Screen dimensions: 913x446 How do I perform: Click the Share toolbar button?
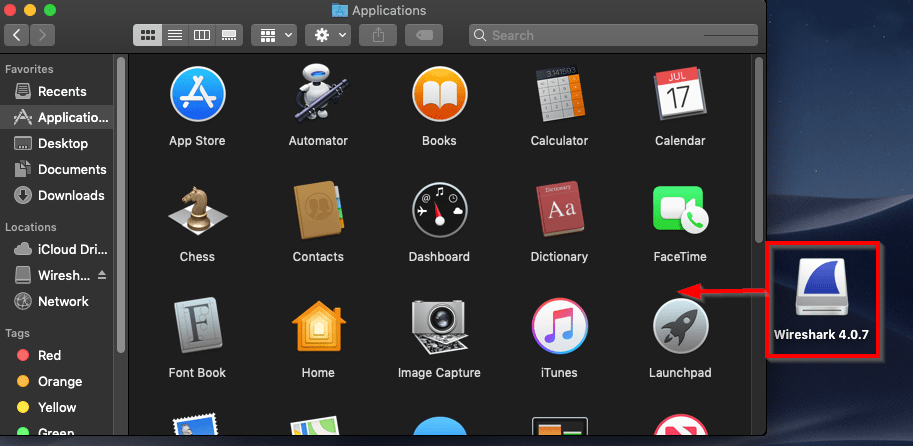point(378,36)
